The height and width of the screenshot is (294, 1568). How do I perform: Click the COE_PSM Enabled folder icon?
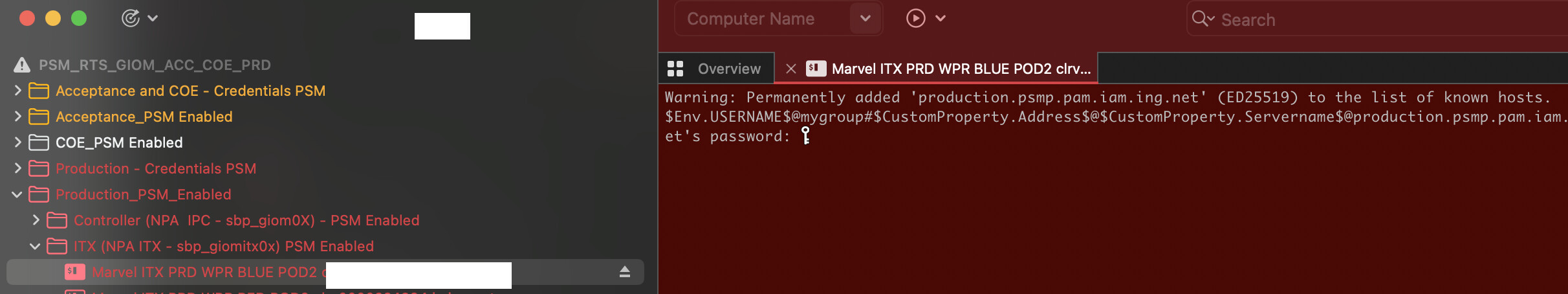39,142
